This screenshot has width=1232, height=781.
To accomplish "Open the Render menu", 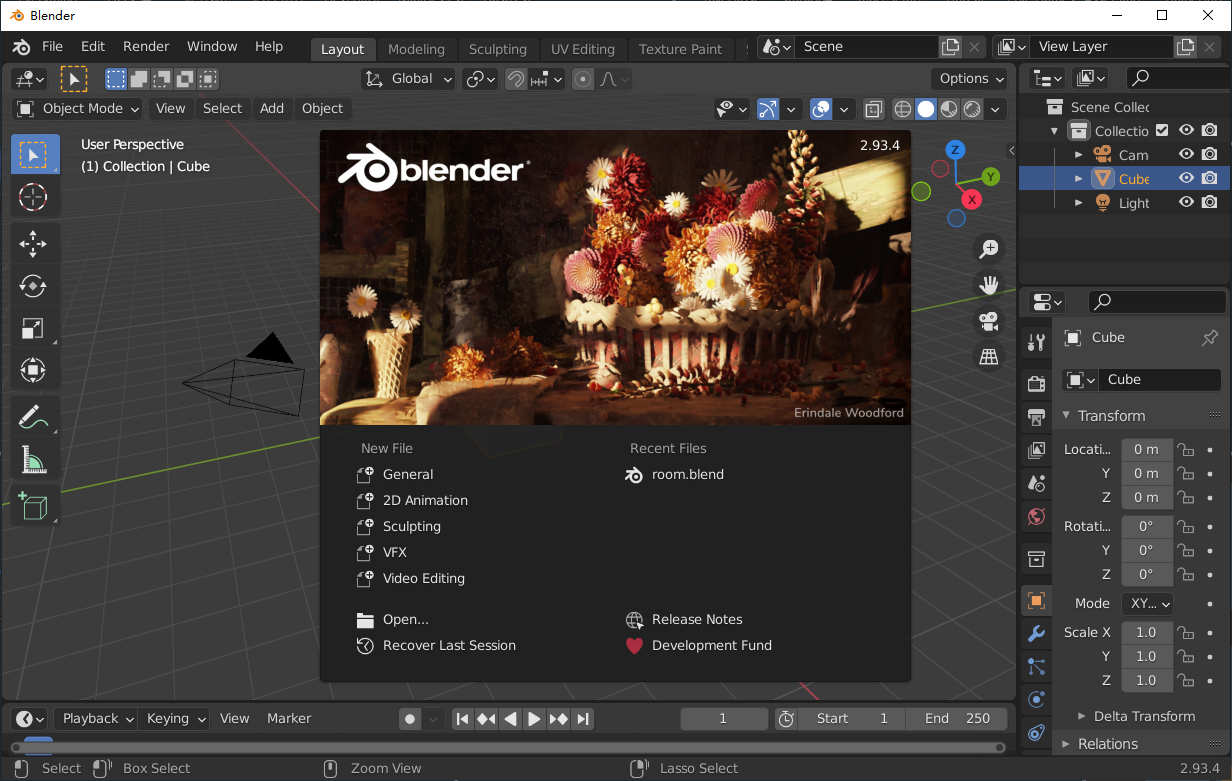I will (146, 47).
